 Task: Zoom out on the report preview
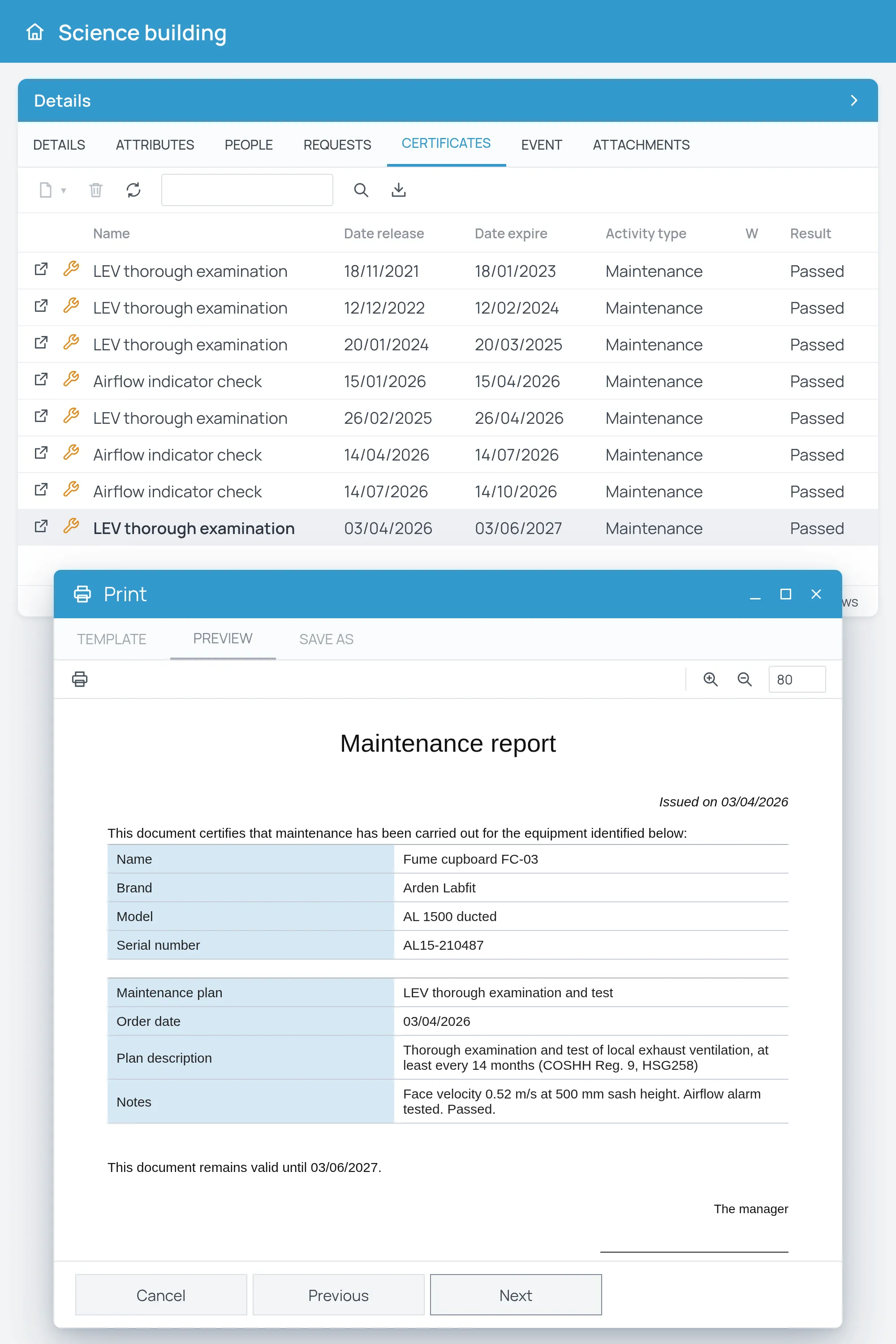click(x=744, y=679)
